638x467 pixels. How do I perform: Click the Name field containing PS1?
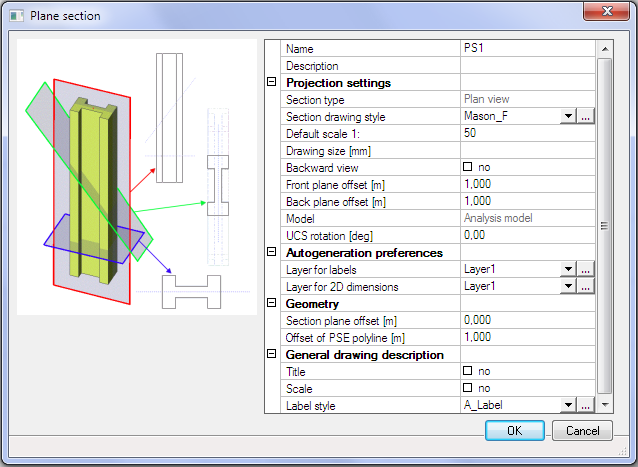(x=527, y=49)
